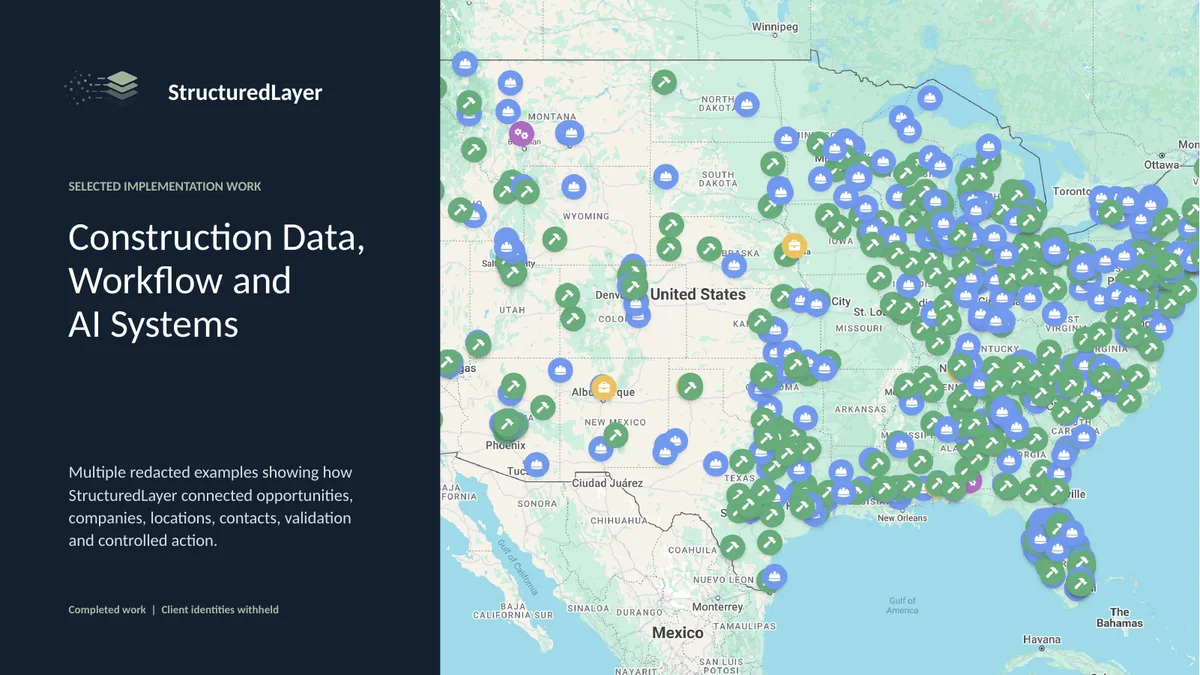Click the Ottawa city label on the map
Screen dimensions: 1200x675
coord(1161,165)
